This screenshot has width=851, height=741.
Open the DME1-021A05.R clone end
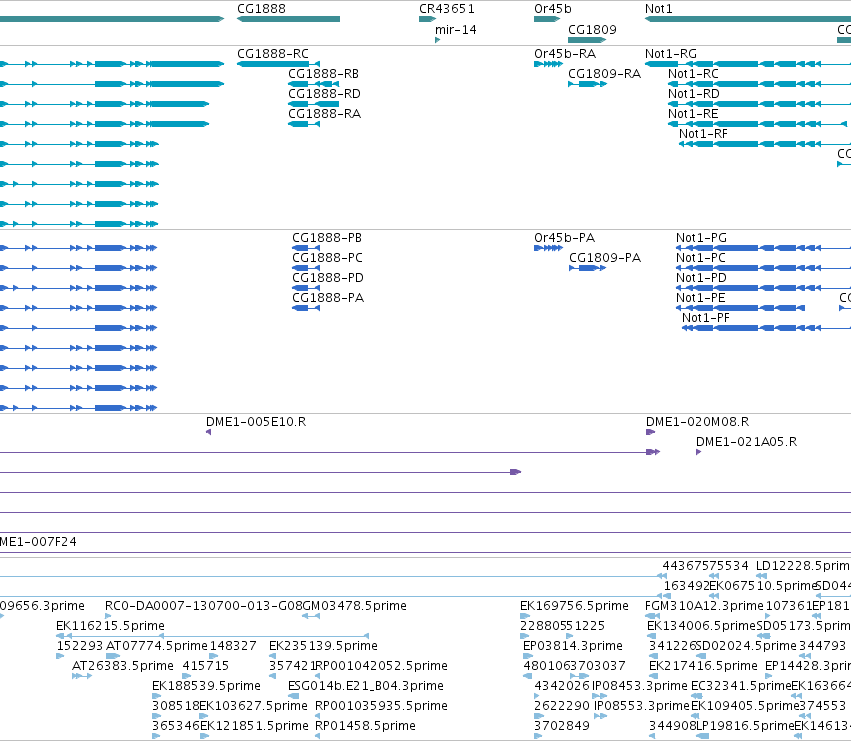746,442
